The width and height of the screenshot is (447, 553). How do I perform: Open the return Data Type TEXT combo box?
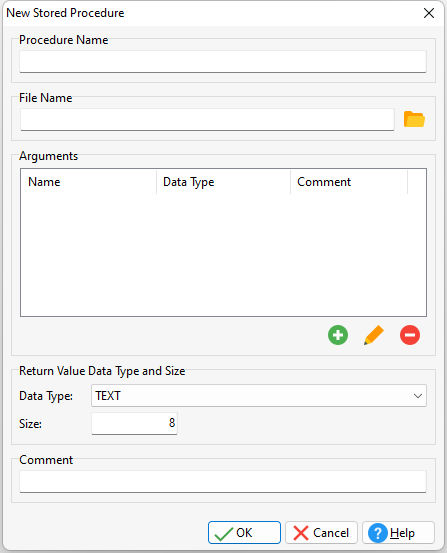pos(259,396)
